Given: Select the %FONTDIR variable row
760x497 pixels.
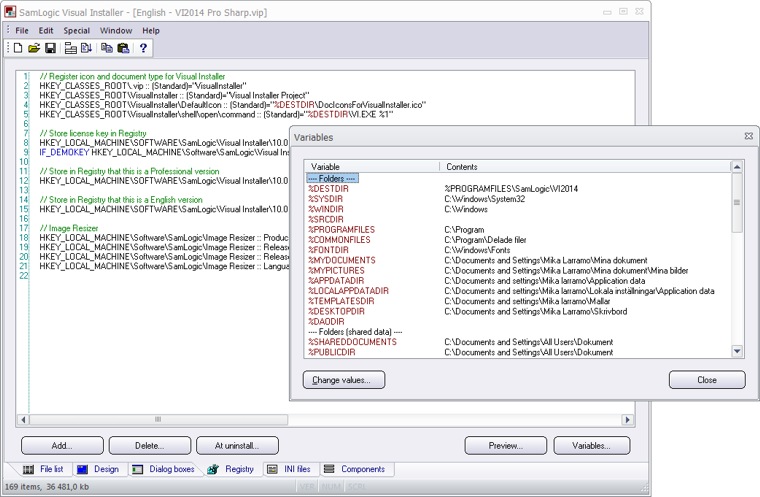Looking at the screenshot, I should 519,250.
